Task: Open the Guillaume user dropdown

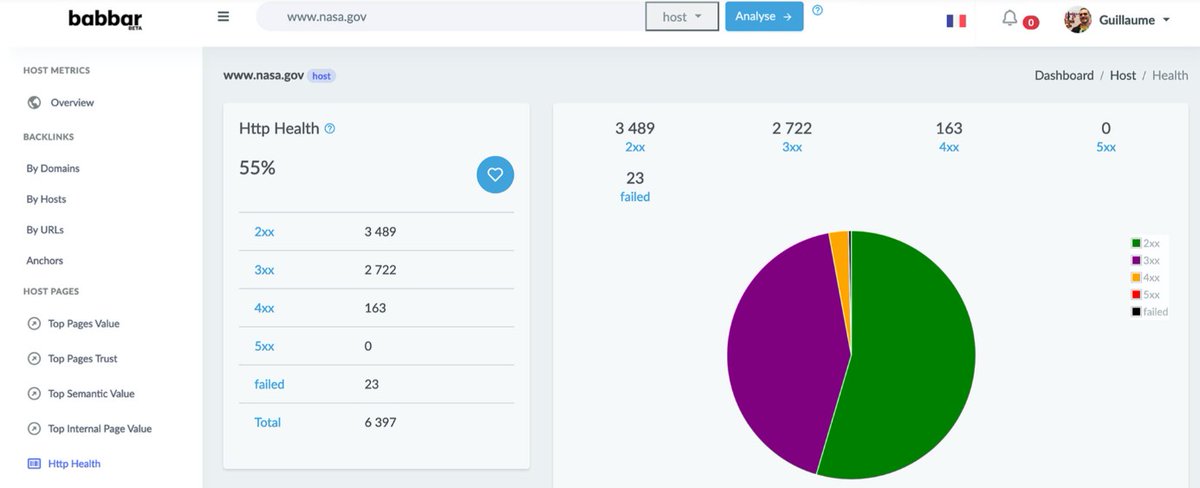Action: click(x=1132, y=20)
